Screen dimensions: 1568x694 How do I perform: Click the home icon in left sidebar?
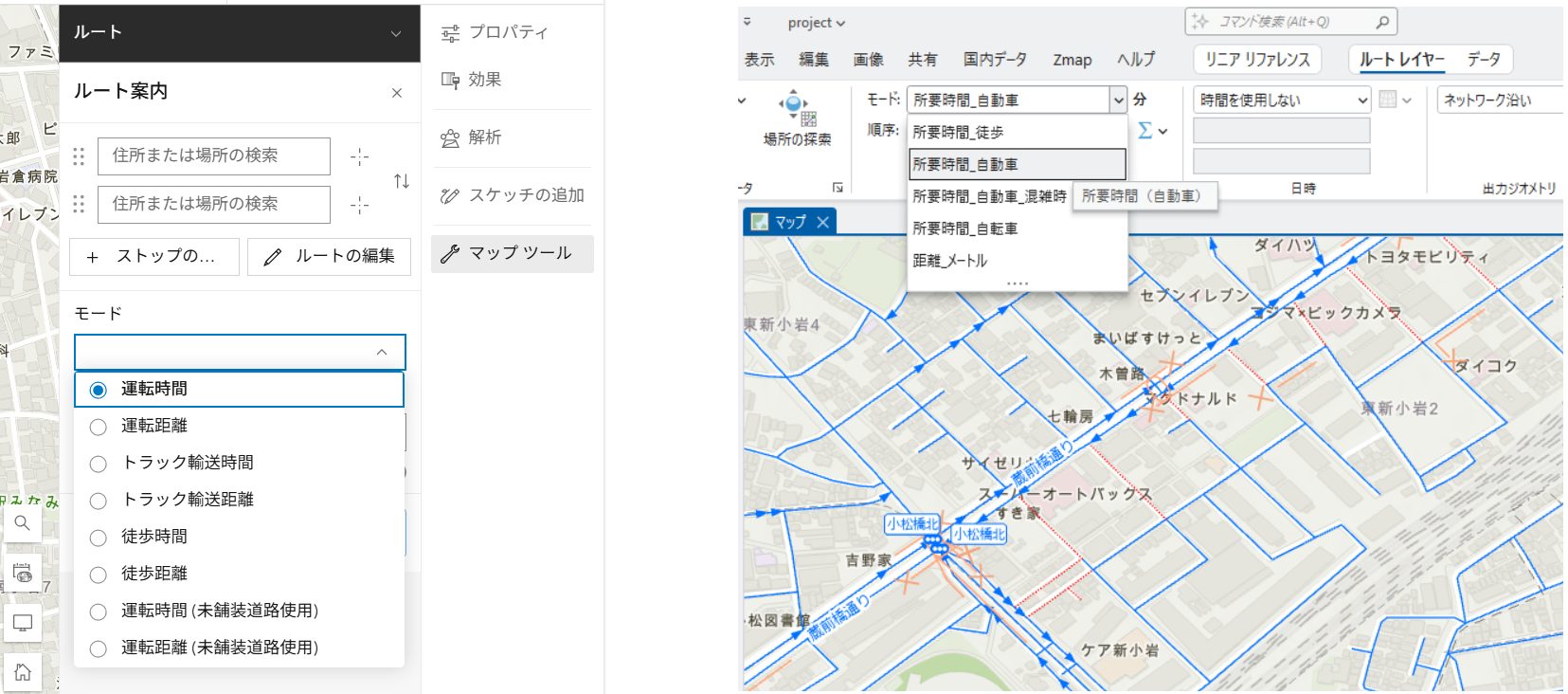pos(23,671)
